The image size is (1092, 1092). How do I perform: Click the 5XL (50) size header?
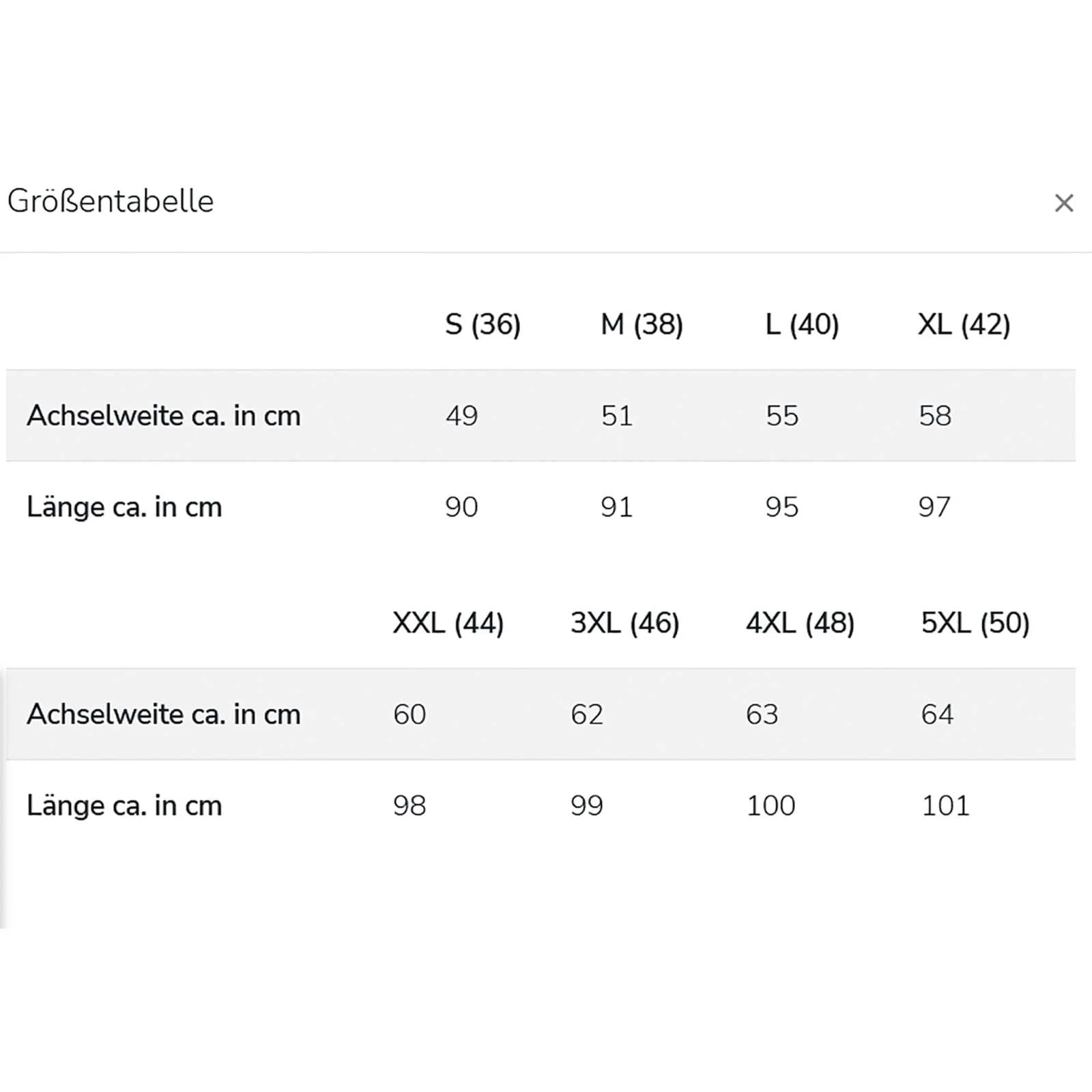point(975,623)
